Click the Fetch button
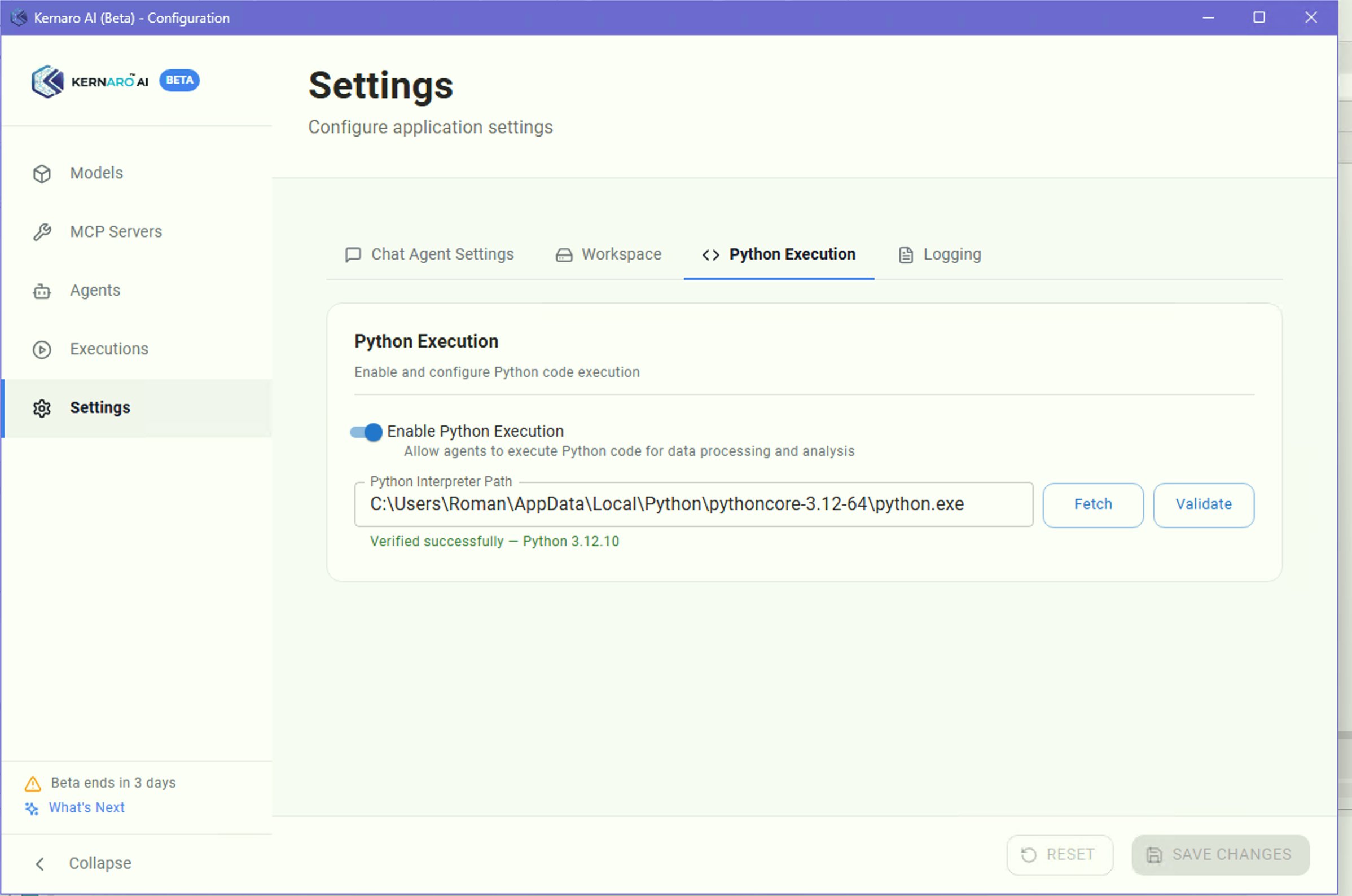 point(1093,504)
